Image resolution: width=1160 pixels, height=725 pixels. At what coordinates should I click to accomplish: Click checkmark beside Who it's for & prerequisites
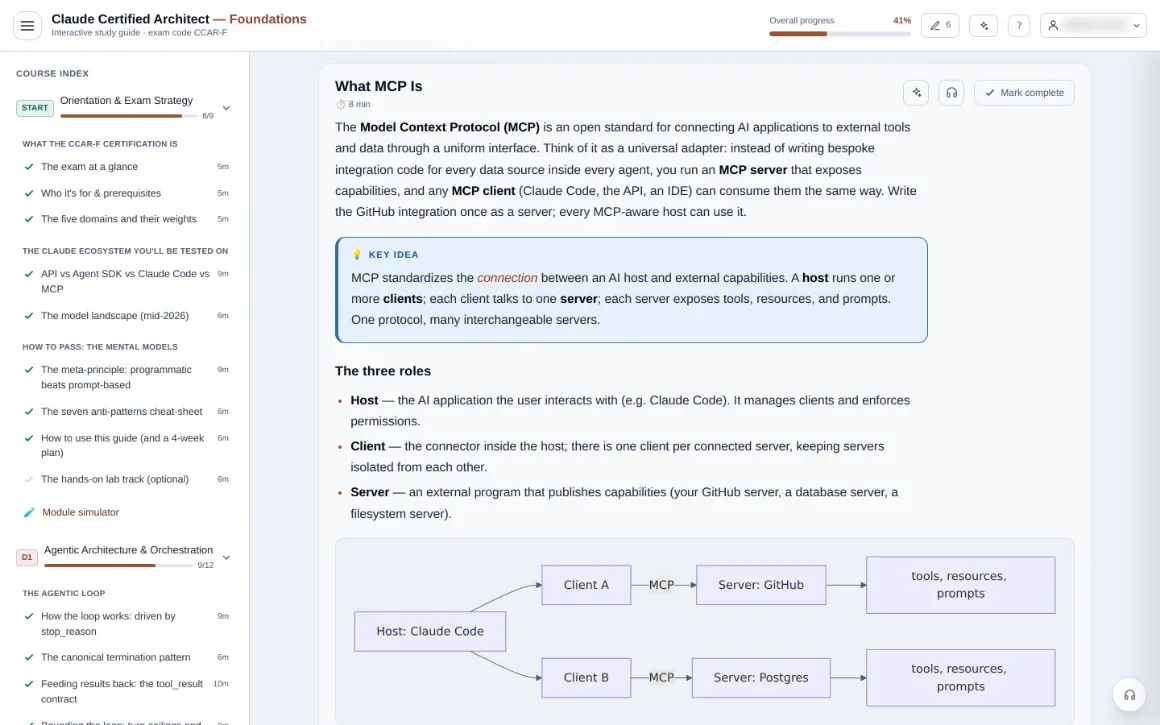click(29, 193)
